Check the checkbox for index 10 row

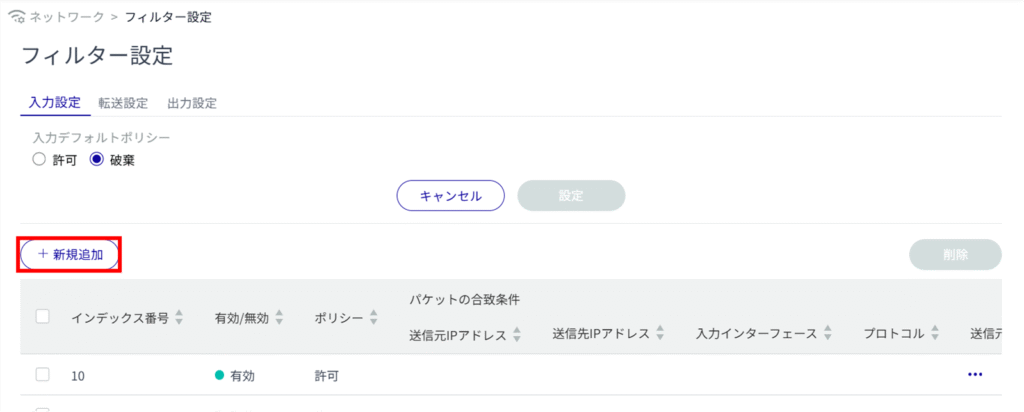tap(43, 375)
